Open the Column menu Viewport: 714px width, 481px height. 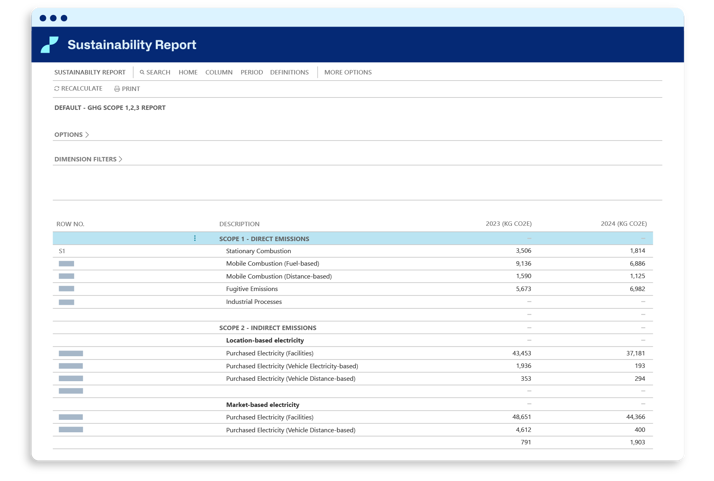(x=219, y=73)
